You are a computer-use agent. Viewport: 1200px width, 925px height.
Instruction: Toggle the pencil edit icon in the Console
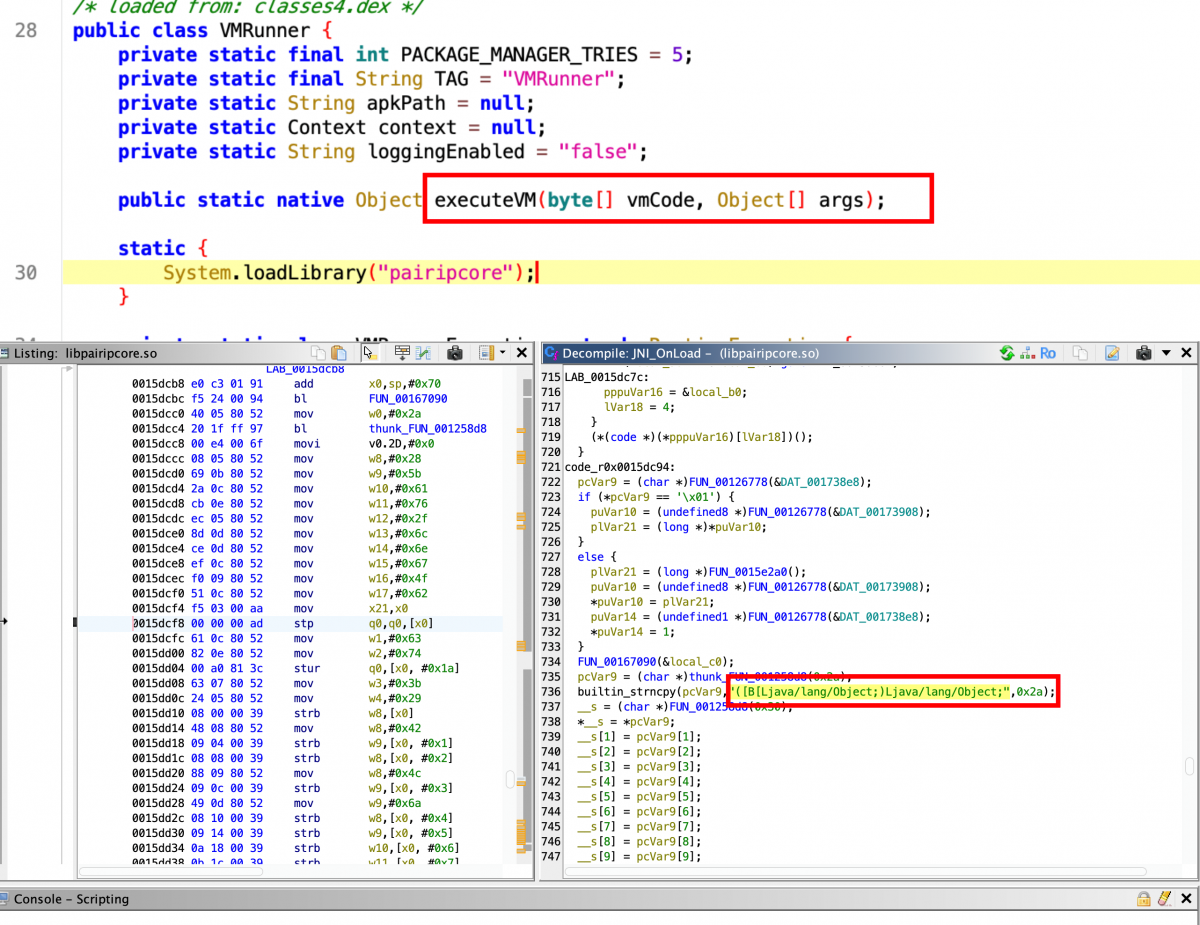1166,899
